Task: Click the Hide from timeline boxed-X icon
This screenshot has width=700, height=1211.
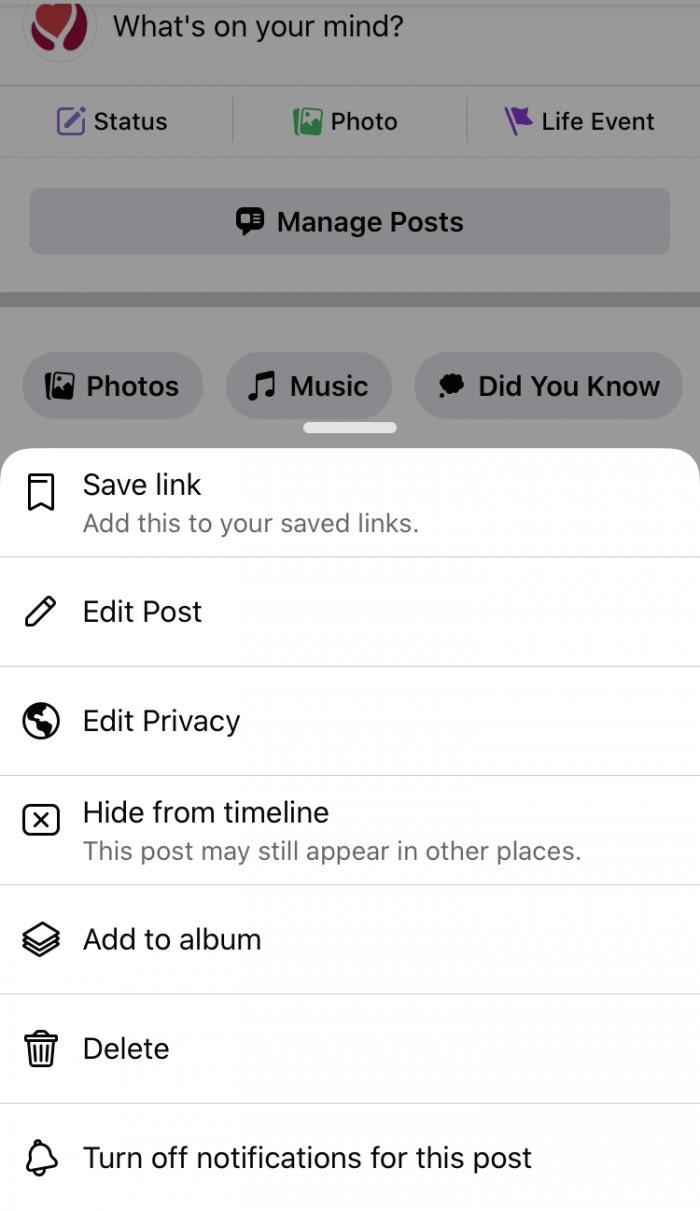Action: click(40, 820)
